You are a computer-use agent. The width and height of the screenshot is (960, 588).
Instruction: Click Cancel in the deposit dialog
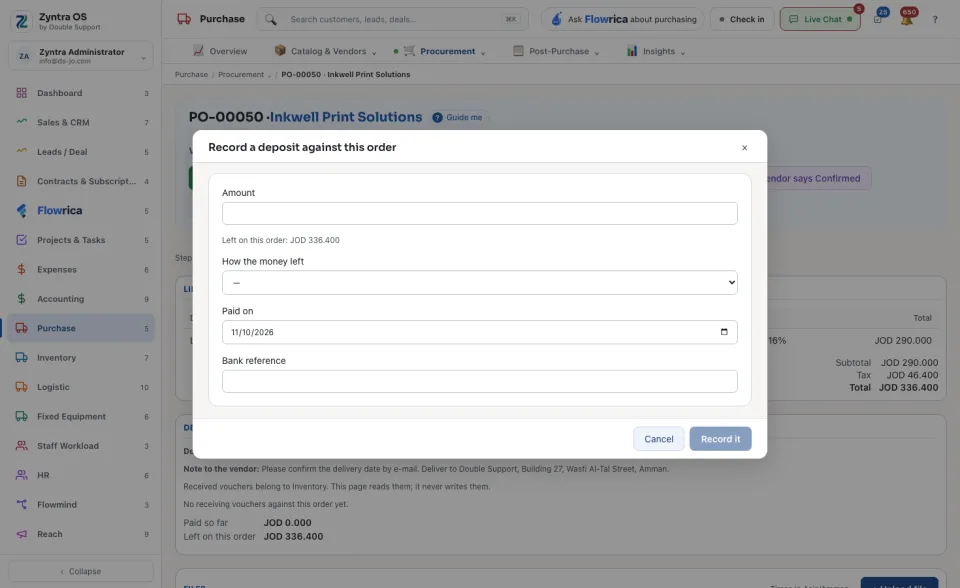tap(659, 439)
